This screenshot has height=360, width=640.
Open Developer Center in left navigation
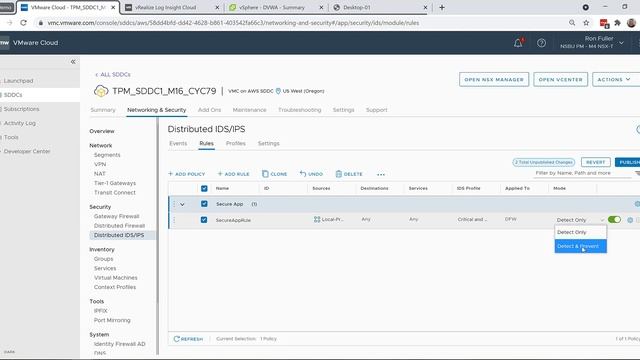(x=27, y=151)
